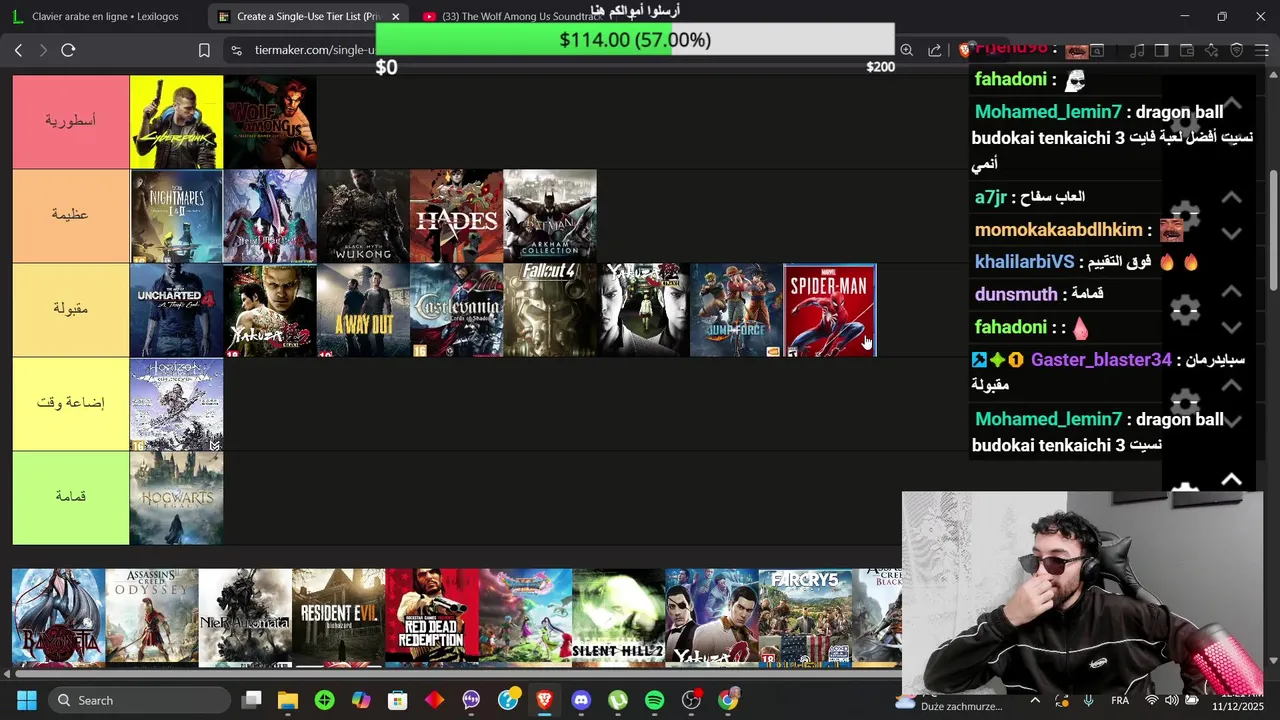
Task: Pick the Red Dead Redemption cover from pool
Action: [432, 618]
